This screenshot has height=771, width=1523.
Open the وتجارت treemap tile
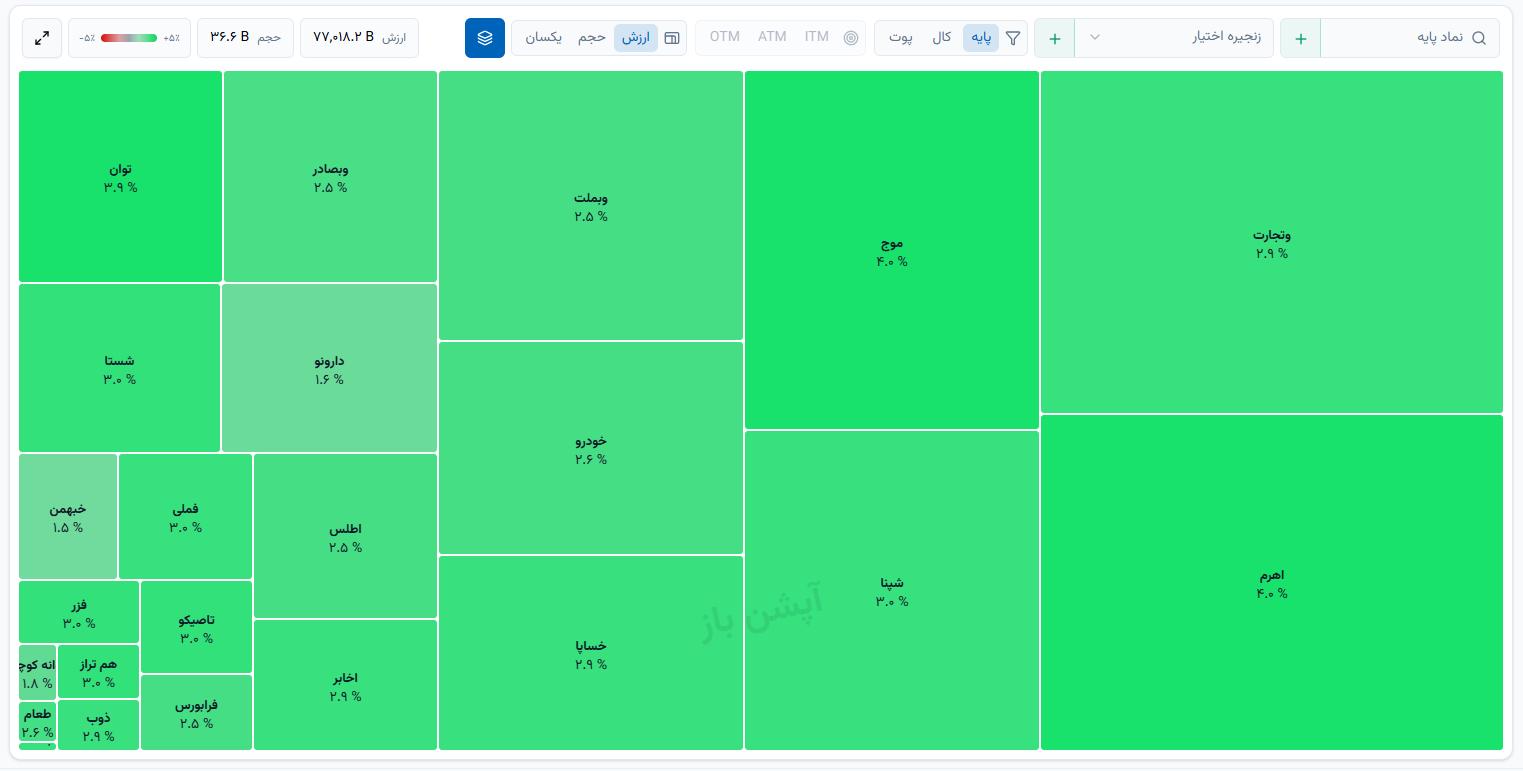1272,242
